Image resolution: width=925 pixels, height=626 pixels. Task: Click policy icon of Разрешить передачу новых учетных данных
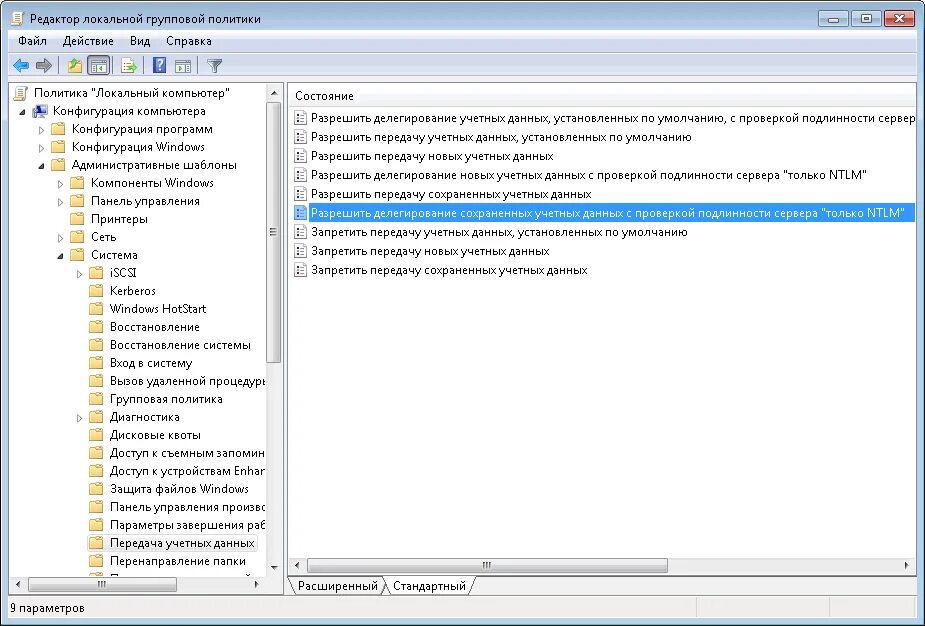(x=300, y=156)
